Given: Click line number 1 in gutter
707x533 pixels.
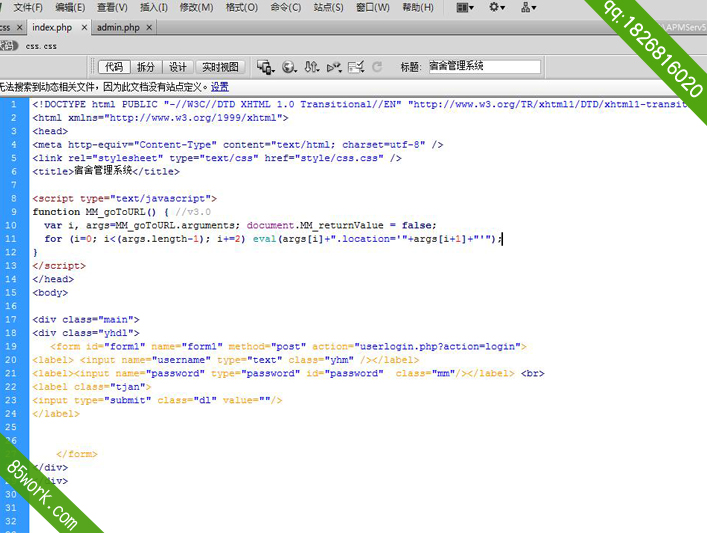Looking at the screenshot, I should tap(14, 104).
